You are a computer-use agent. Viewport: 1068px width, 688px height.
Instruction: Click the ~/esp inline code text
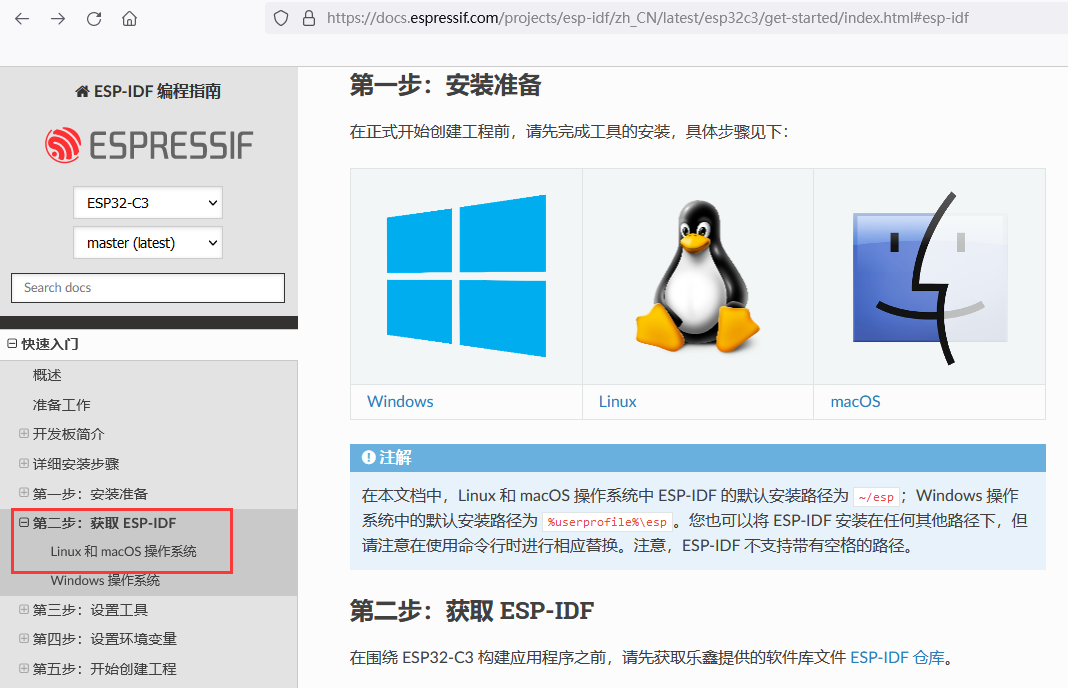(x=876, y=497)
